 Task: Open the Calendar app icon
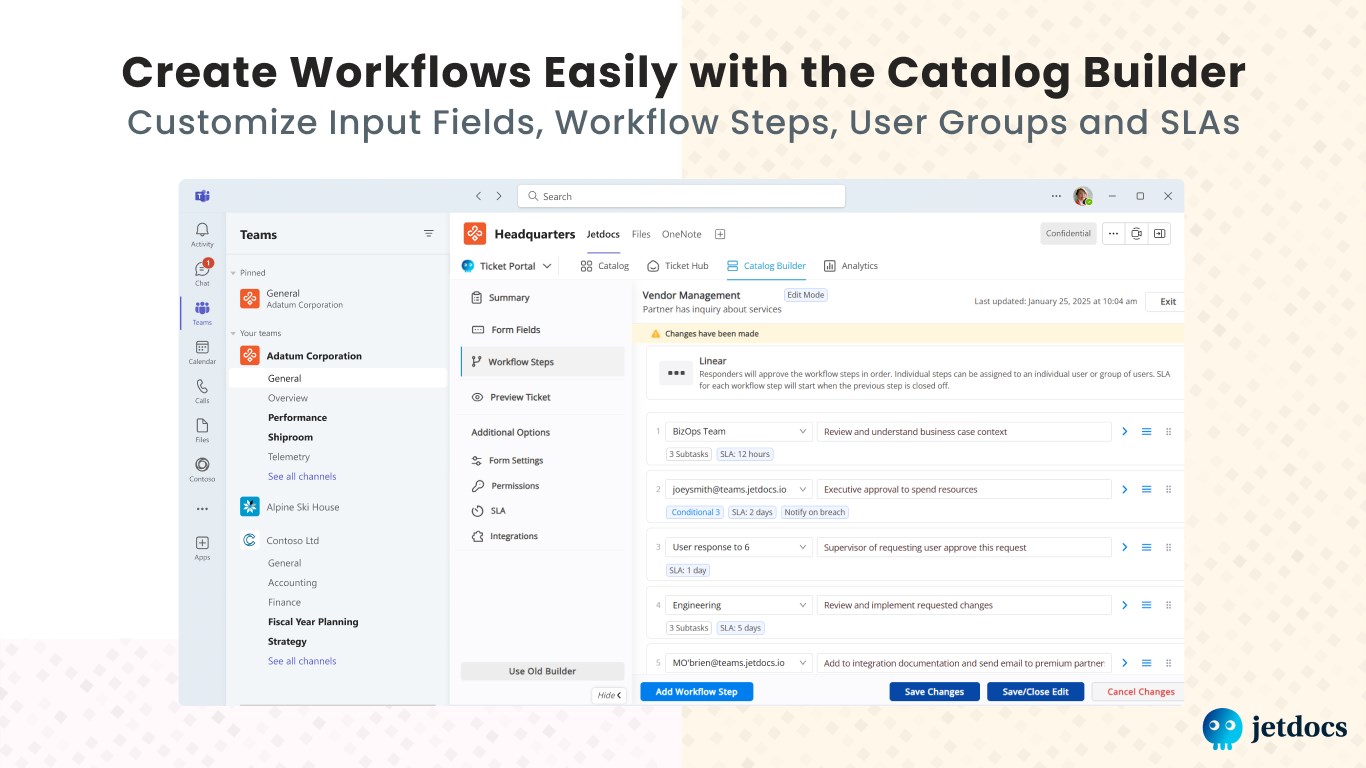tap(202, 351)
